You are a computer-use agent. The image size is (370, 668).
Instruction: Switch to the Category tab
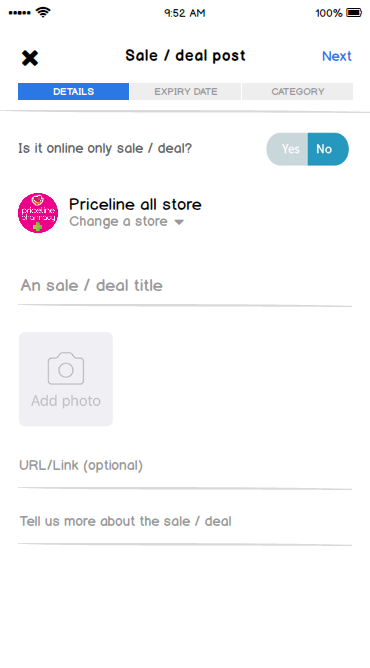tap(298, 92)
